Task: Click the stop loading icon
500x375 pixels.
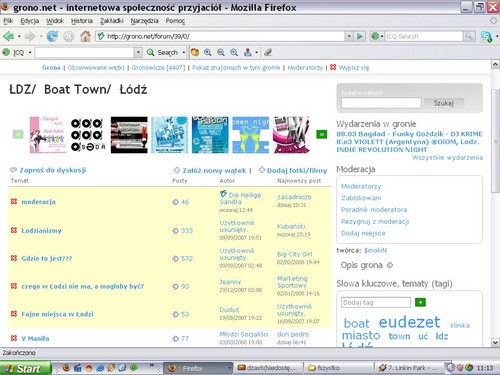Action: 69,36
